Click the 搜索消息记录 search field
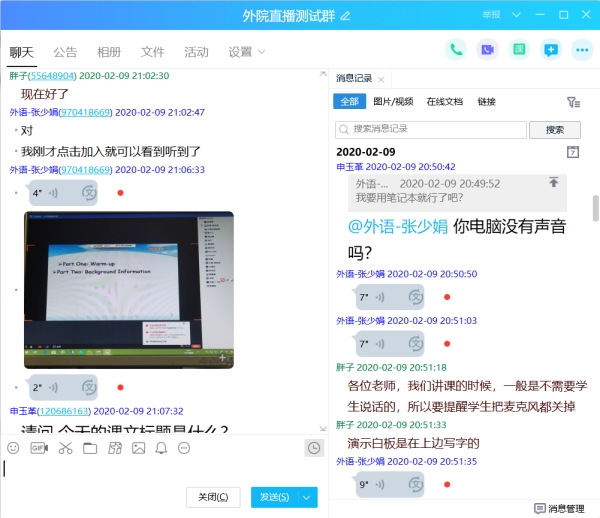Image resolution: width=600 pixels, height=518 pixels. [431, 130]
